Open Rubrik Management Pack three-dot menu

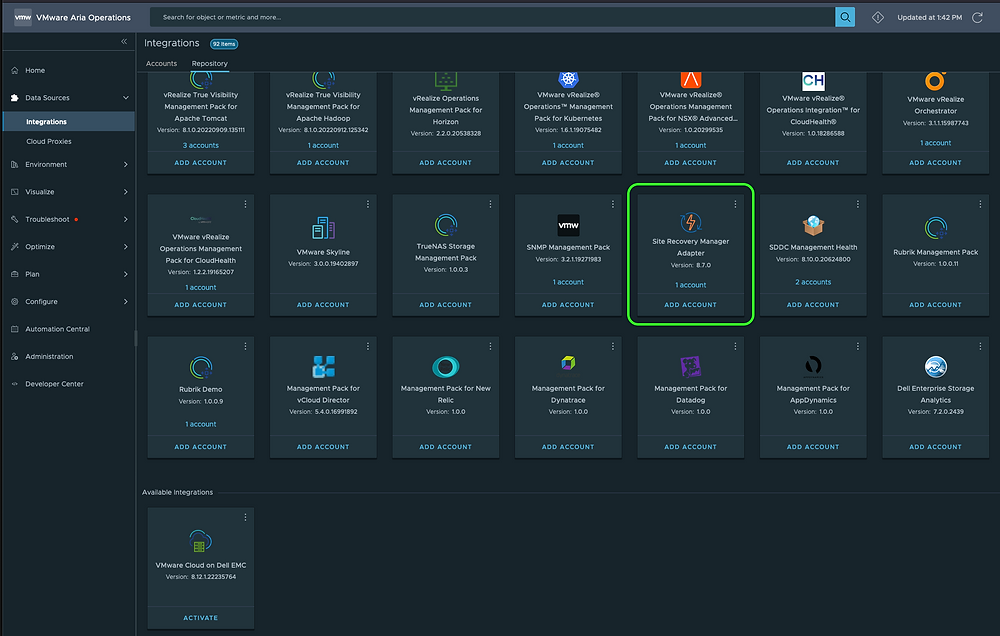pos(980,204)
